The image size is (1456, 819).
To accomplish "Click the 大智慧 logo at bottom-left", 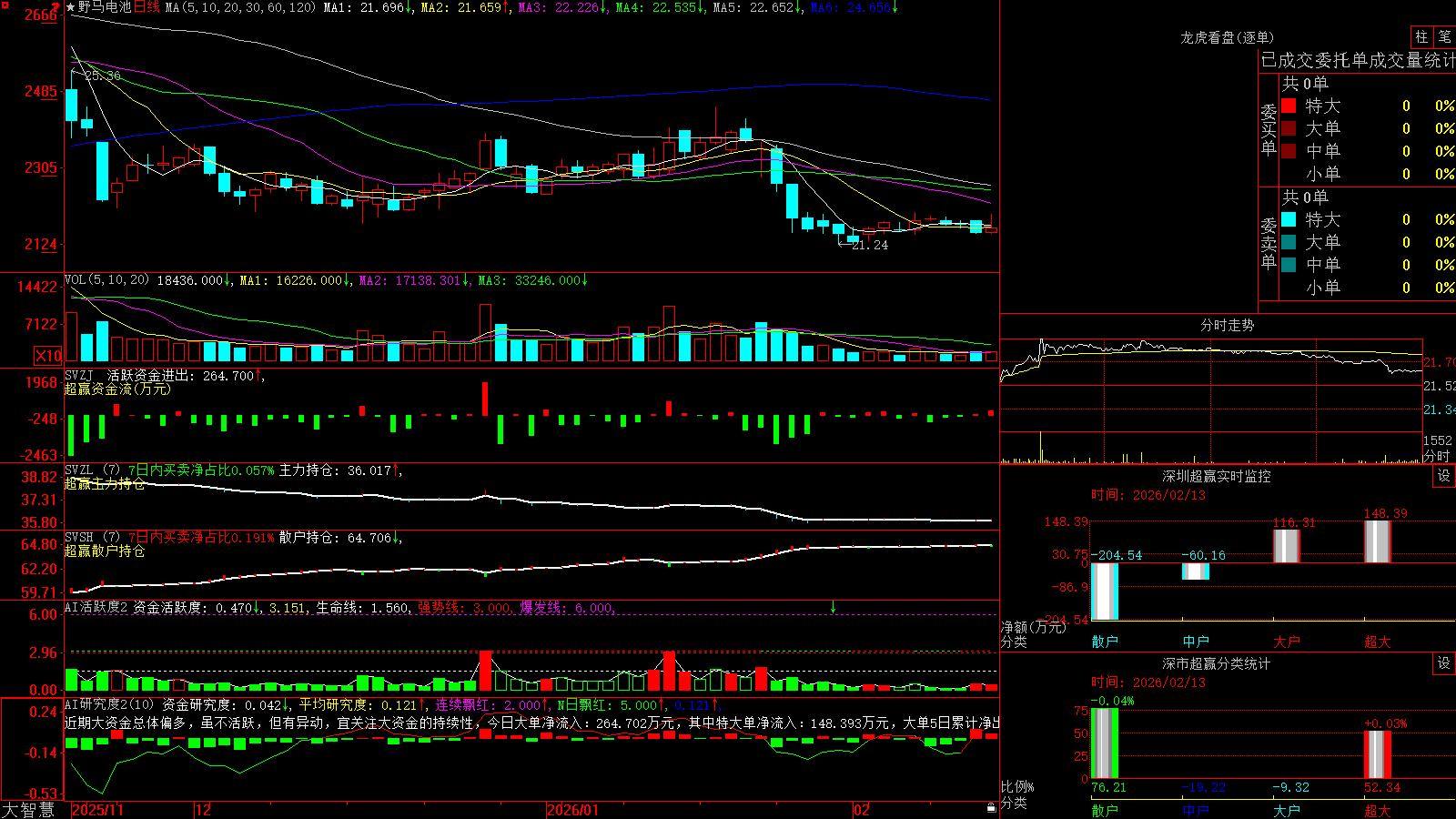I will point(28,810).
